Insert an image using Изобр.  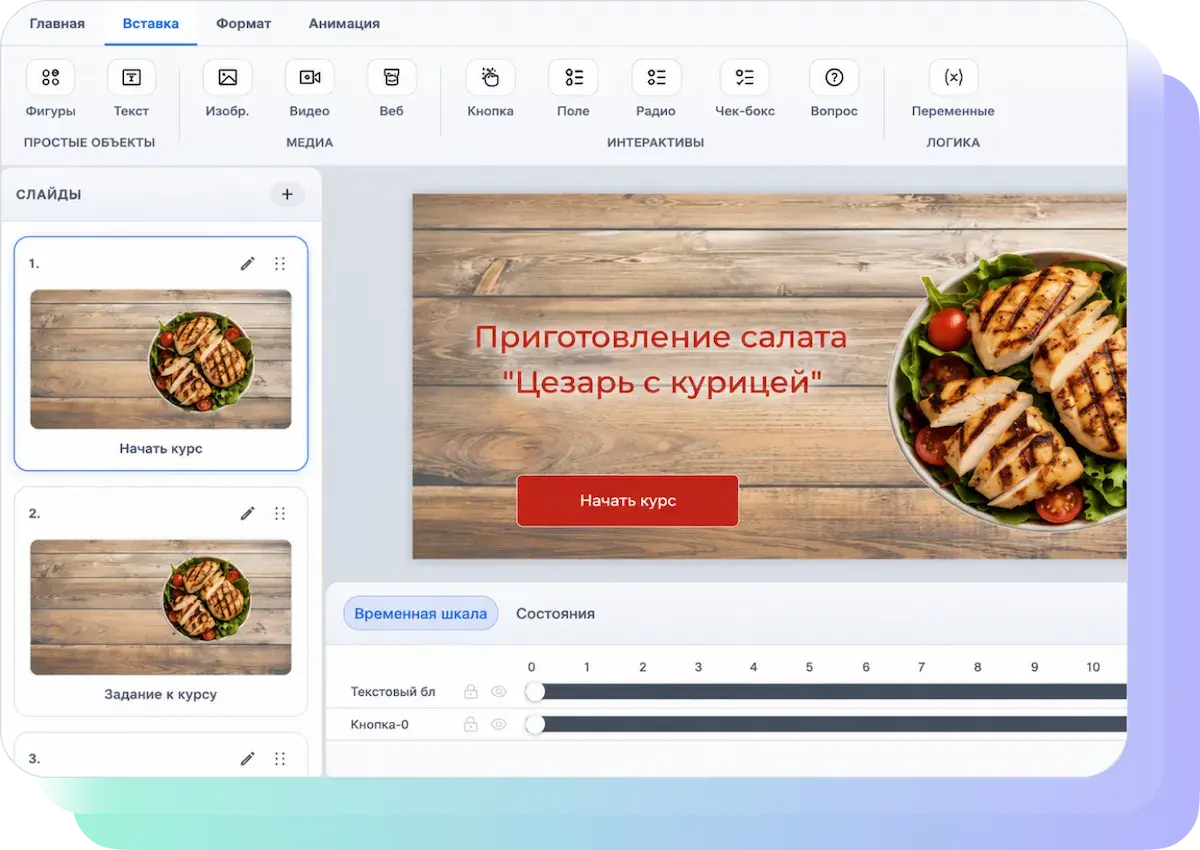(x=228, y=77)
